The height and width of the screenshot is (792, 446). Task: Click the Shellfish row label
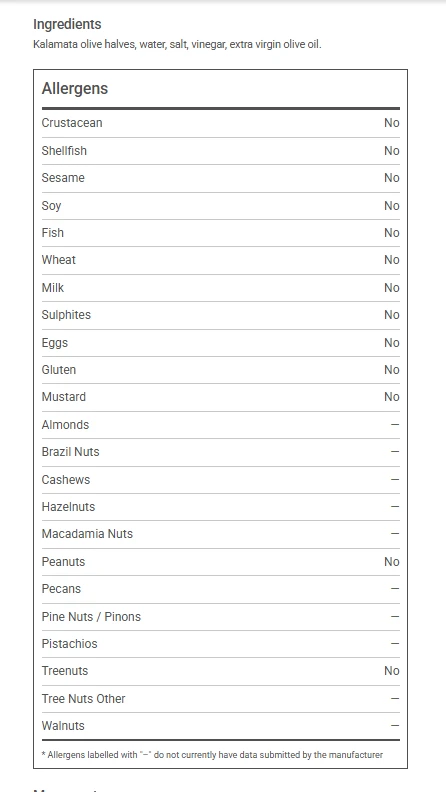(x=64, y=151)
